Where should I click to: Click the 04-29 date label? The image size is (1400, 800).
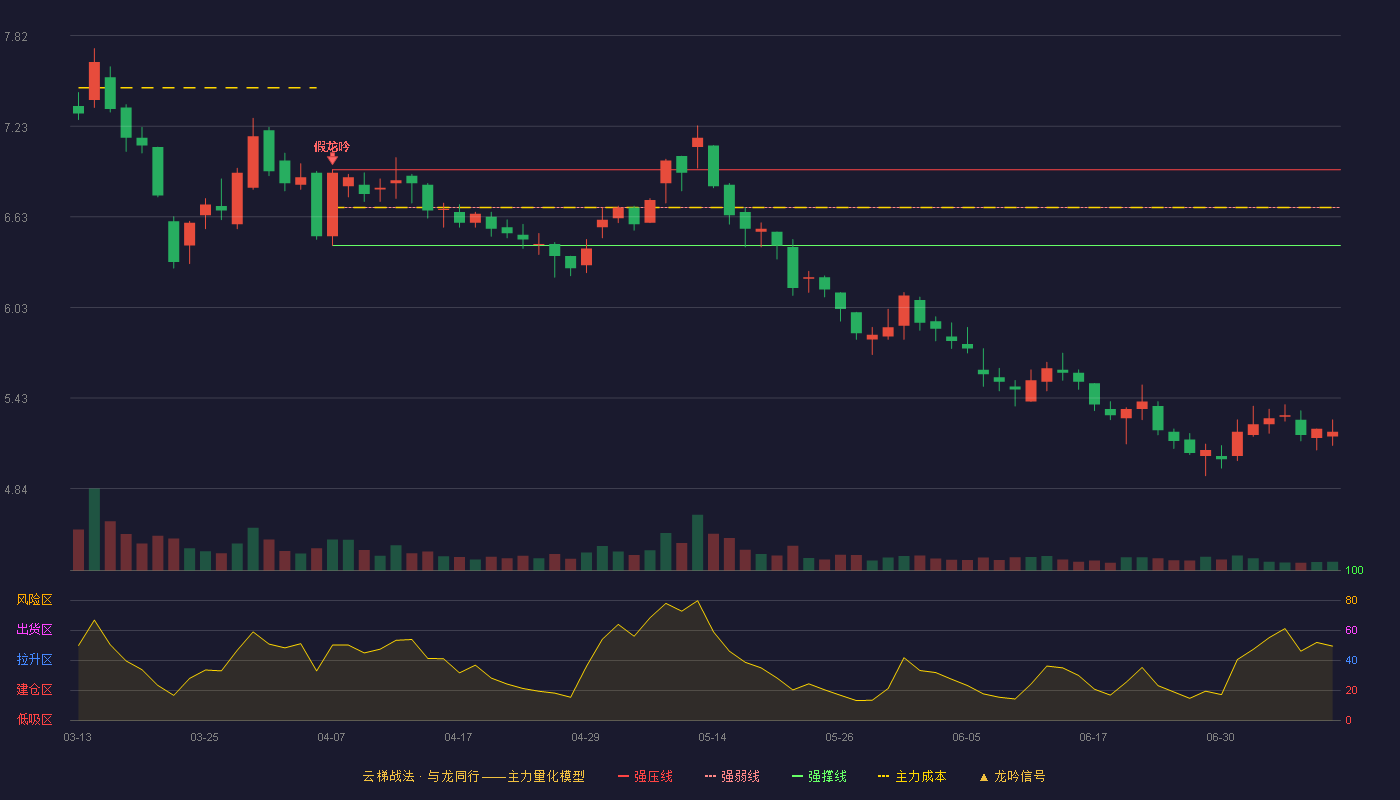(x=585, y=737)
